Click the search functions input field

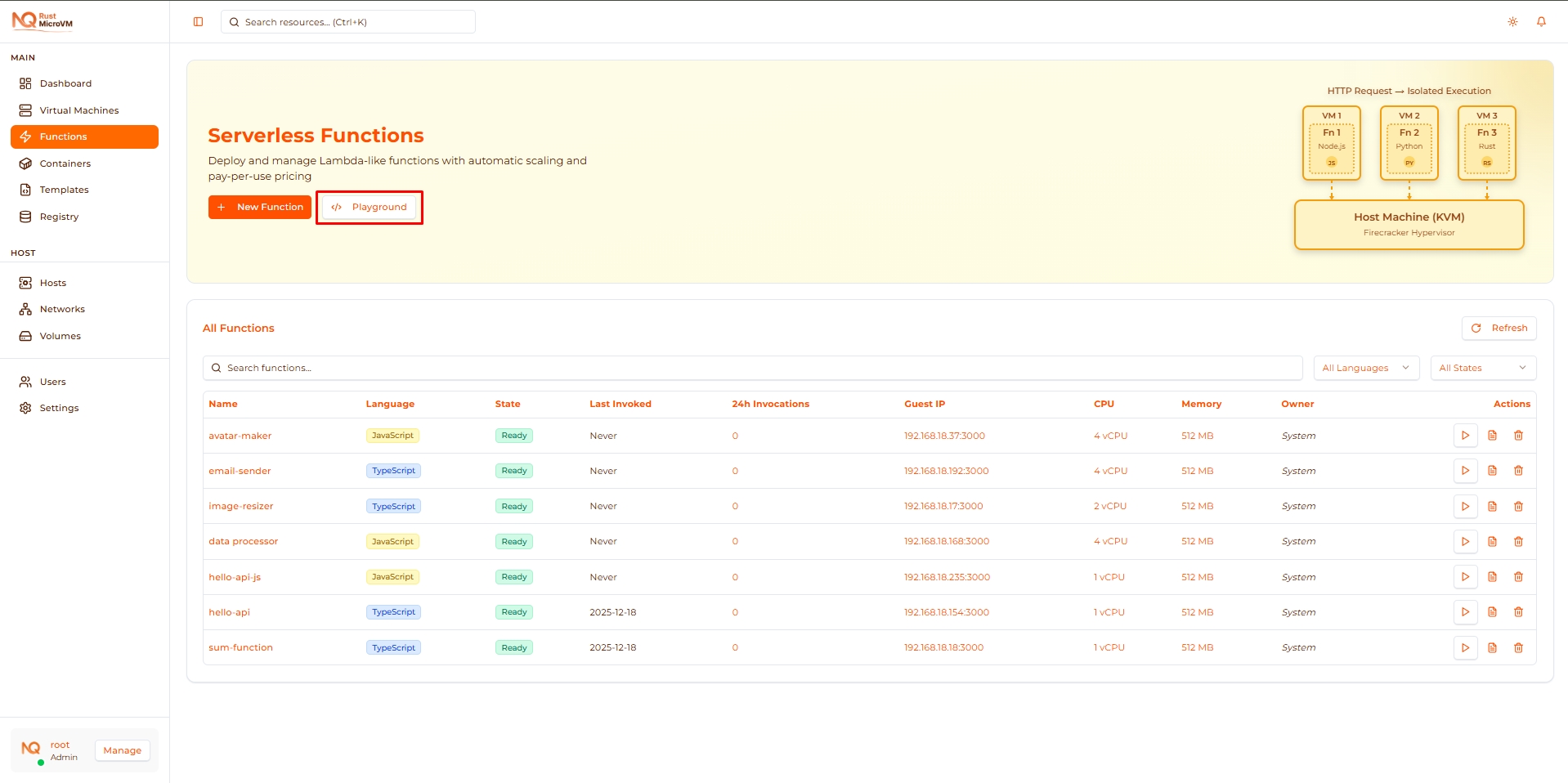[x=572, y=368]
